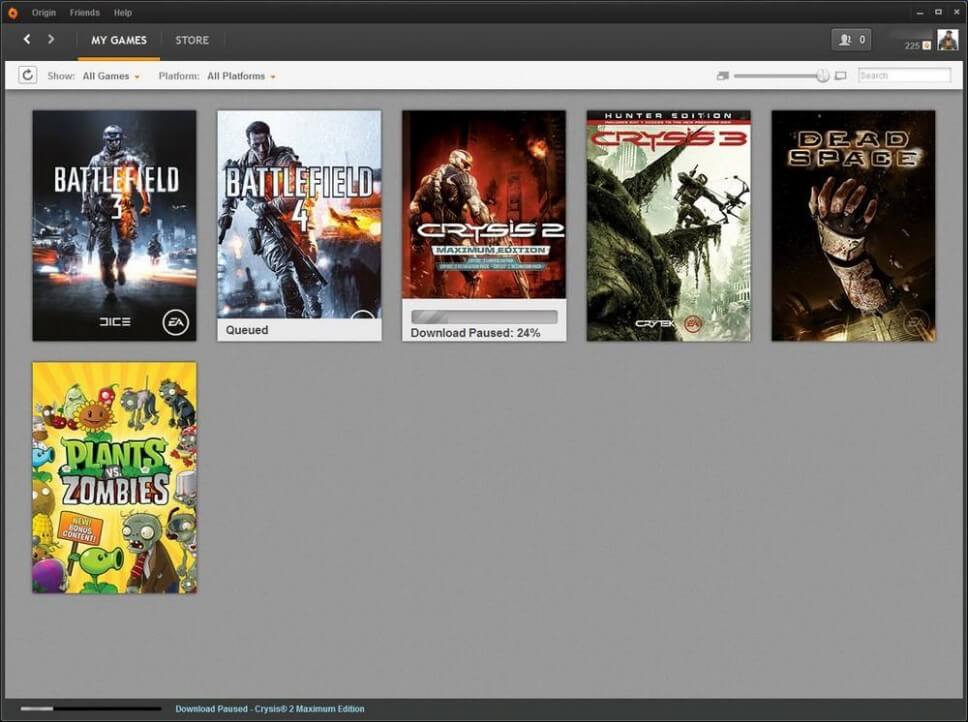Open the Download Paused Crysis 2 status link
Image resolution: width=968 pixels, height=722 pixels.
click(270, 709)
